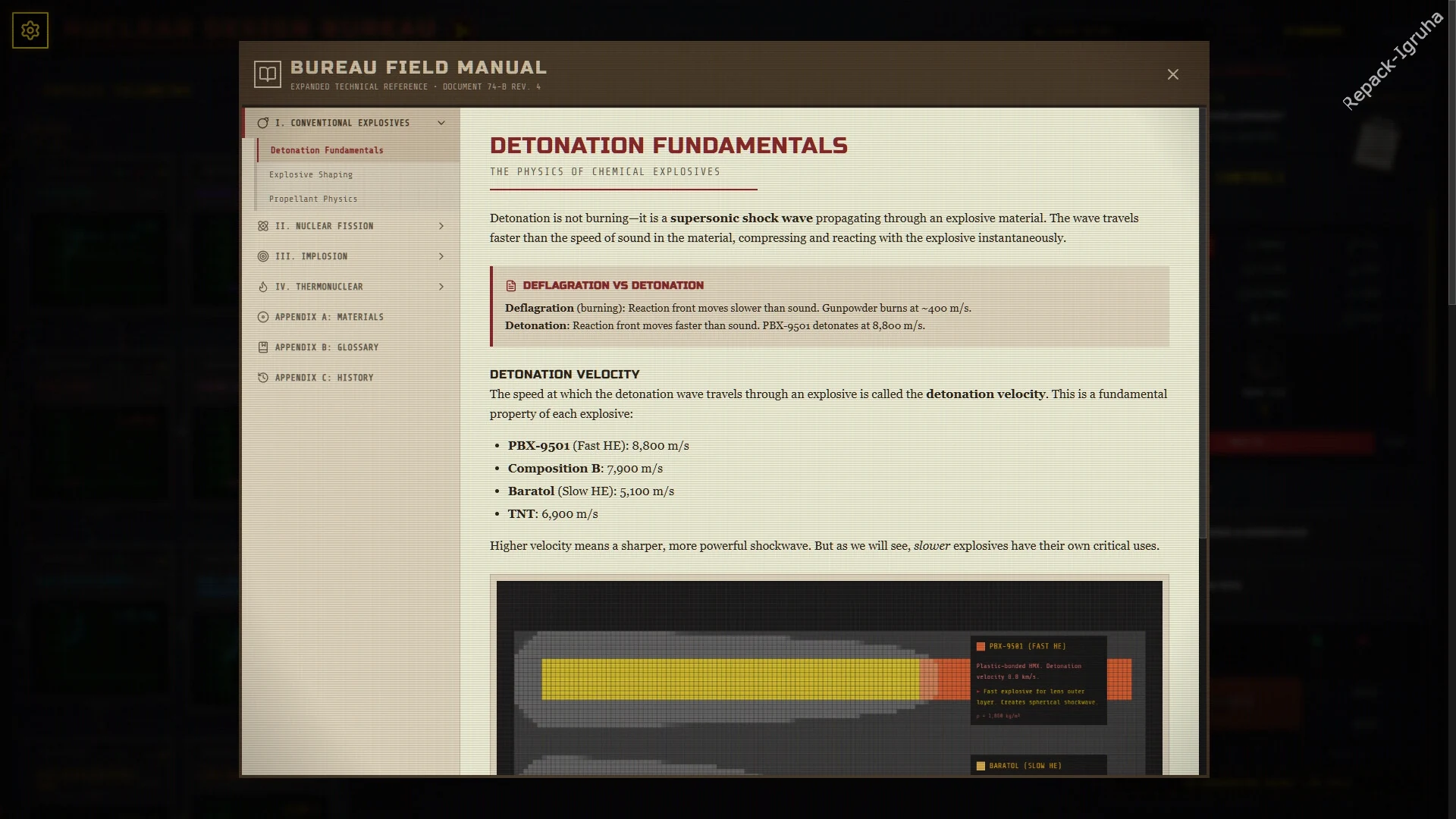Expand the Implosion chapter chevron
This screenshot has width=1456, height=819.
point(441,256)
